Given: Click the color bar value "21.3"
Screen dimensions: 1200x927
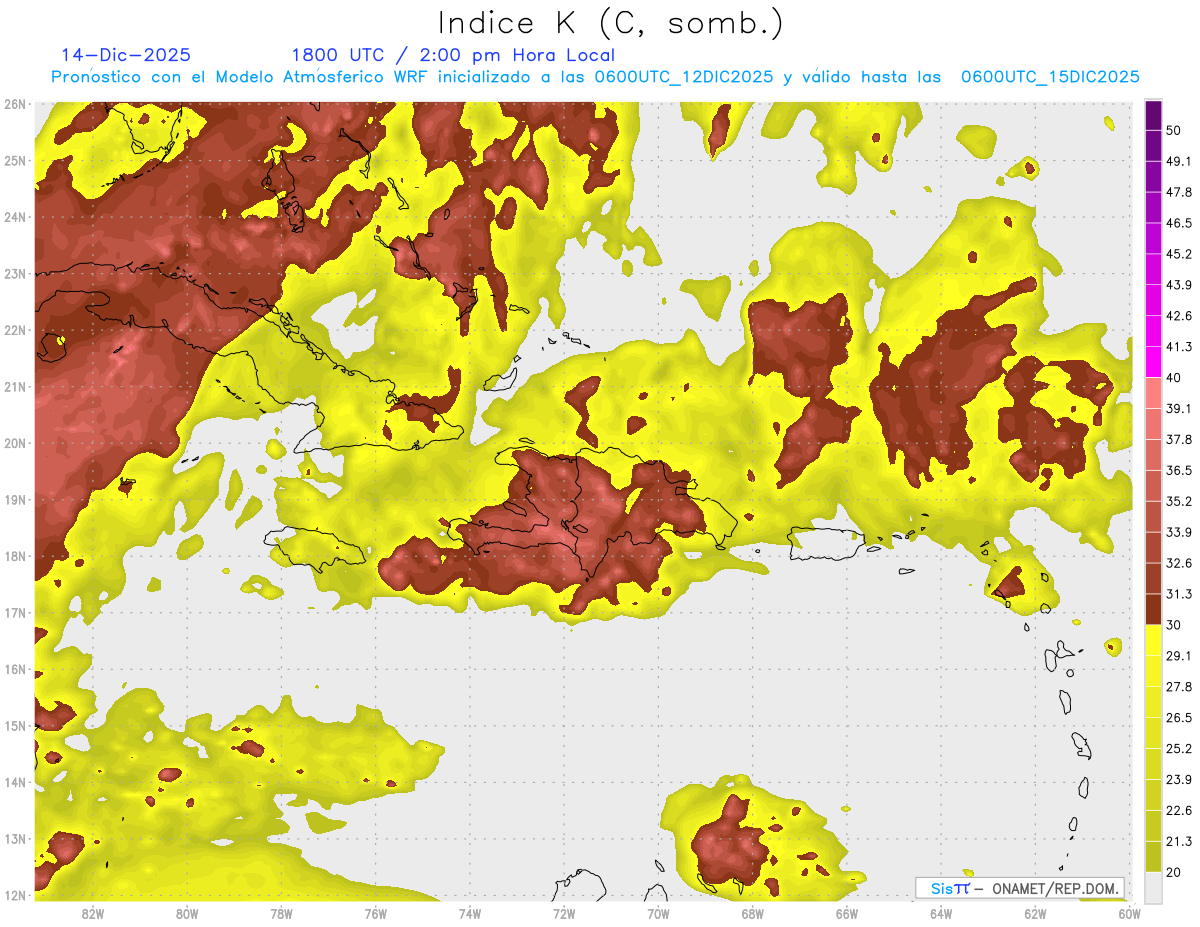Looking at the screenshot, I should (x=1179, y=841).
